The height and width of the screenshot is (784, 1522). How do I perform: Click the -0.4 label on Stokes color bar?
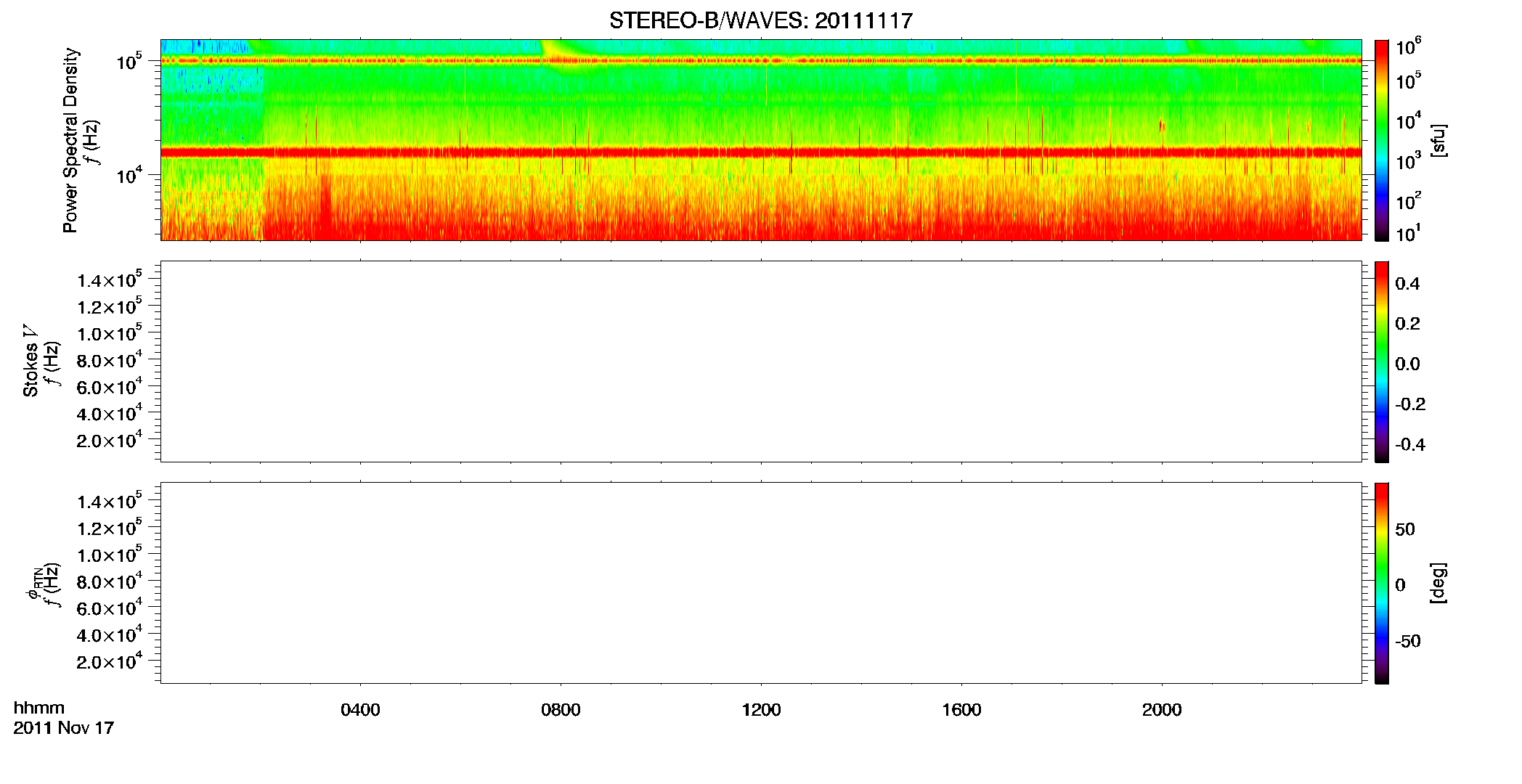(1410, 445)
